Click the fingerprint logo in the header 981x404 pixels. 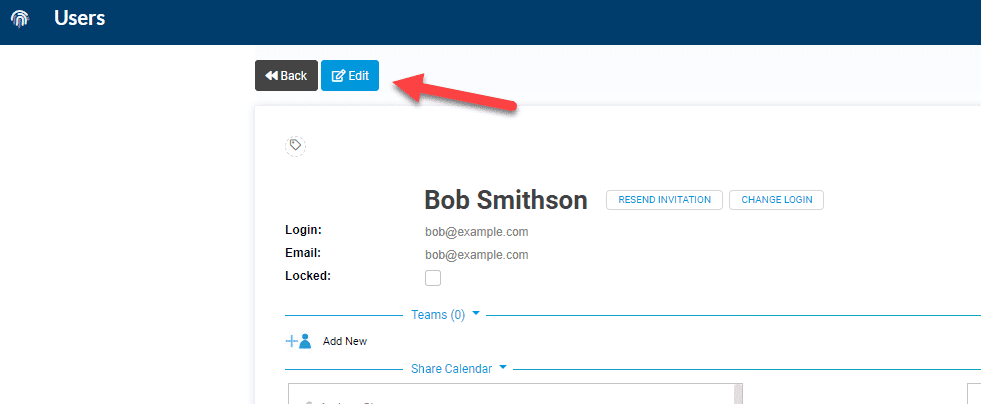point(20,19)
